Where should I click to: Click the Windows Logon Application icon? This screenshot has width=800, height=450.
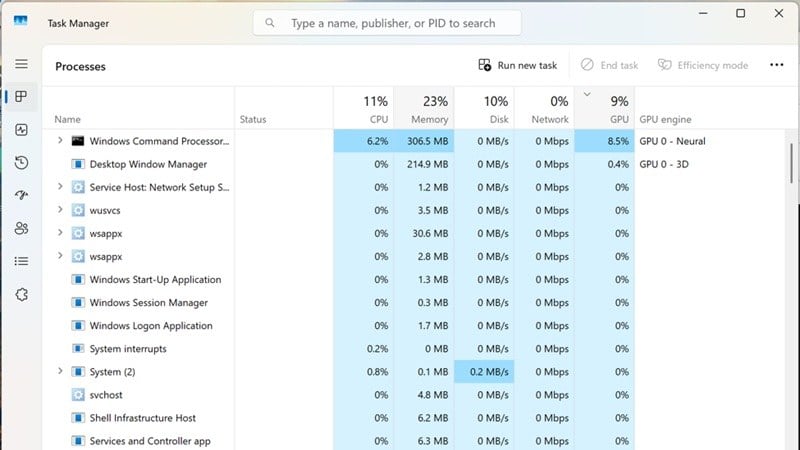click(x=78, y=326)
